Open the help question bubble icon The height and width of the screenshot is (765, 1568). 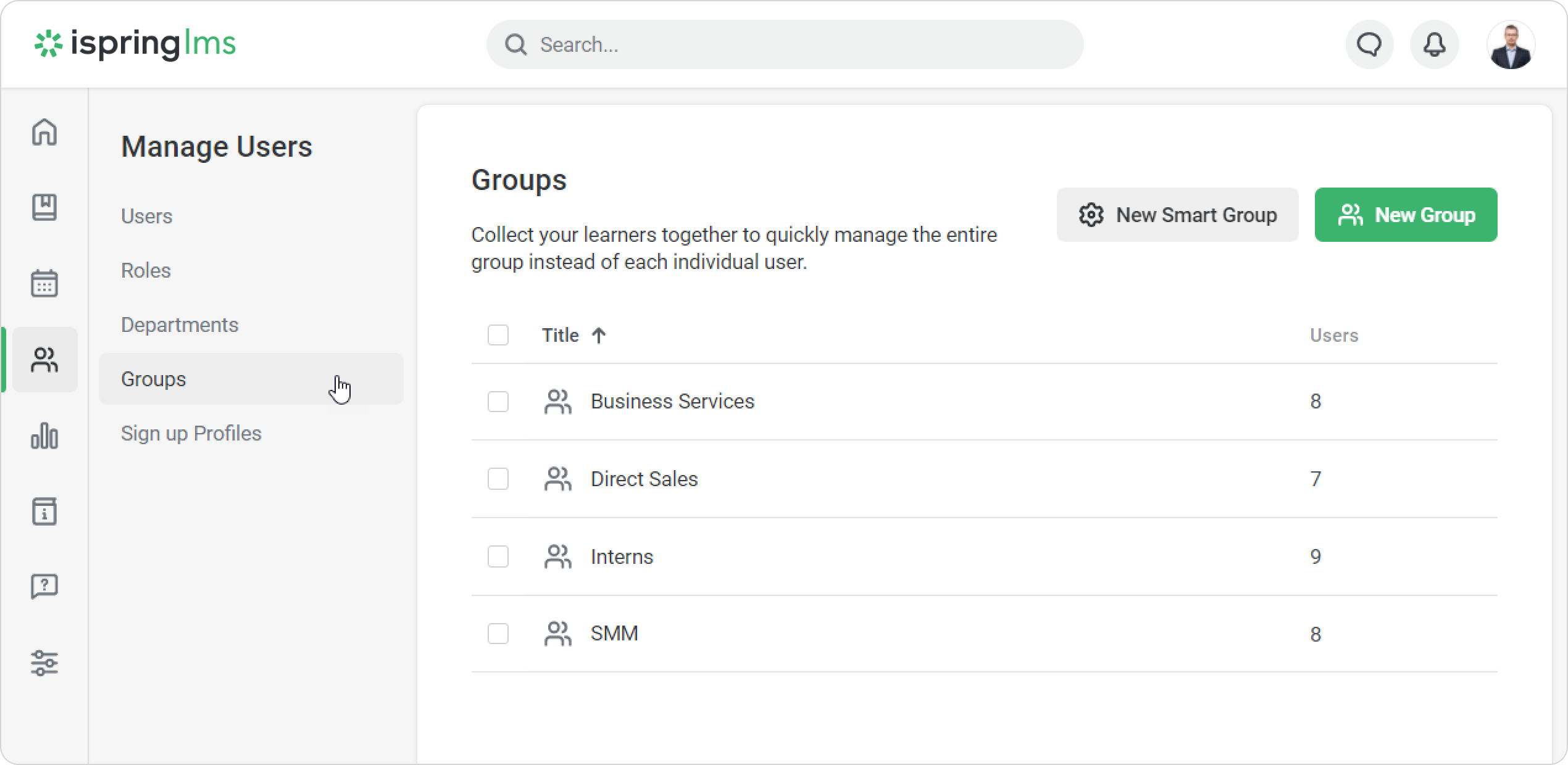pos(44,586)
